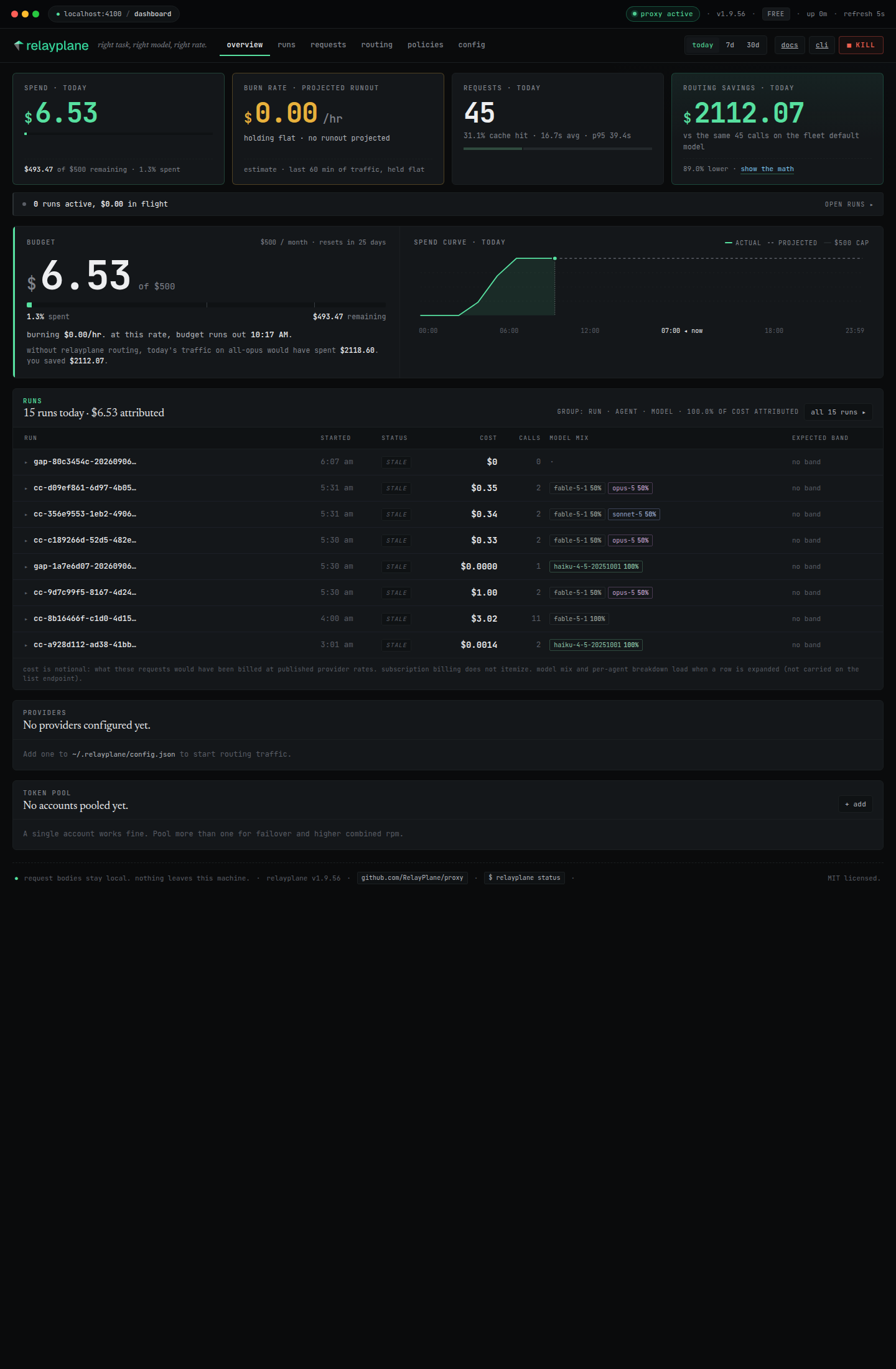Click the CALLS column header
Screen dimensions: 896x1369
click(530, 438)
